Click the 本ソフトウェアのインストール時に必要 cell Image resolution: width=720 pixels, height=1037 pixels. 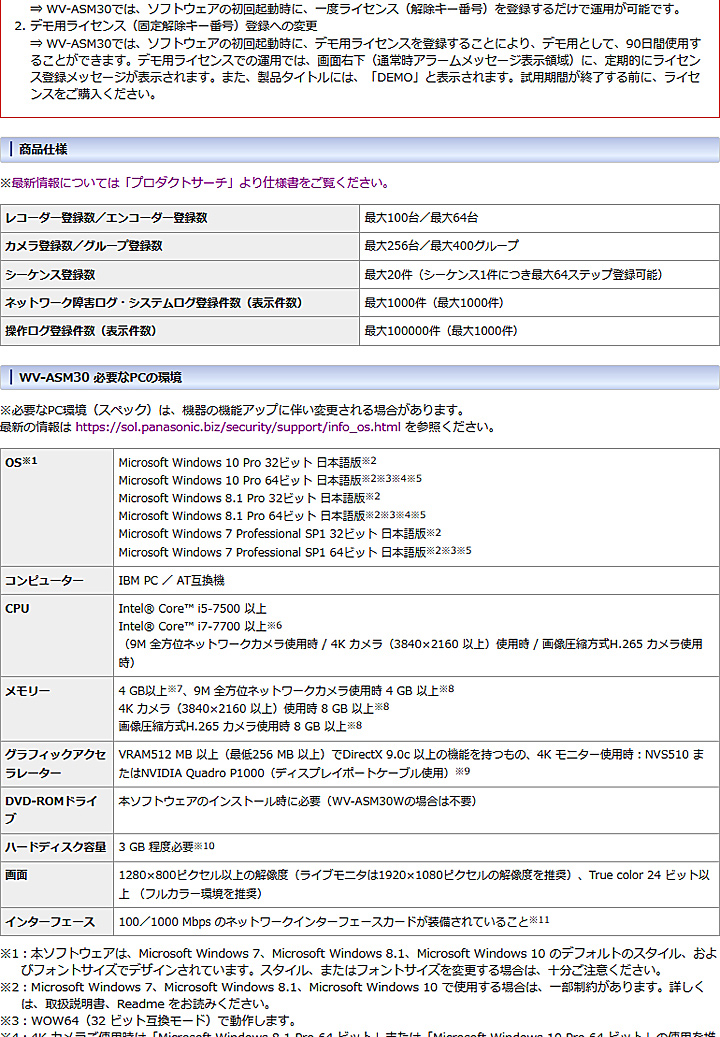(x=417, y=810)
